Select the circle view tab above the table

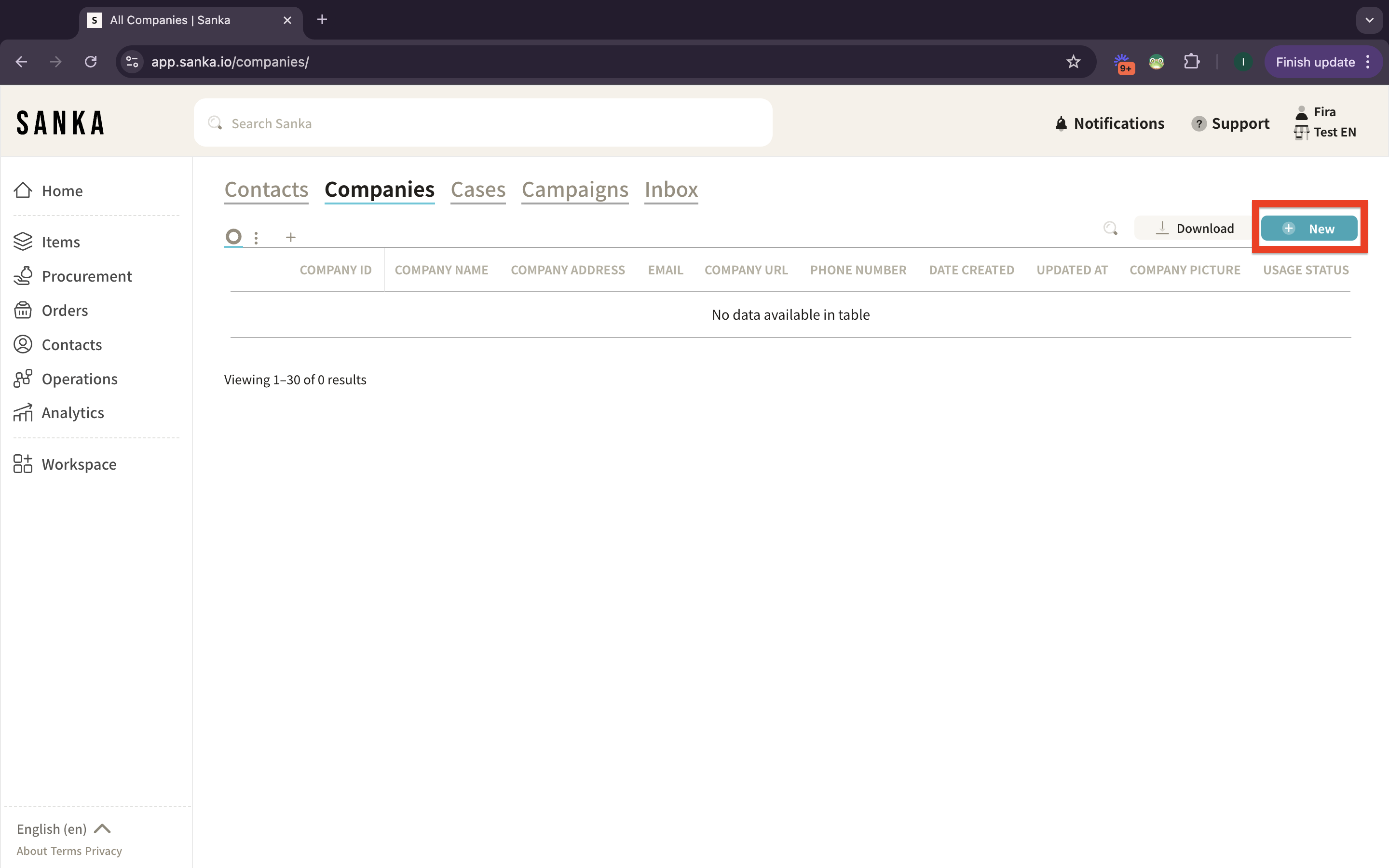pyautogui.click(x=233, y=236)
